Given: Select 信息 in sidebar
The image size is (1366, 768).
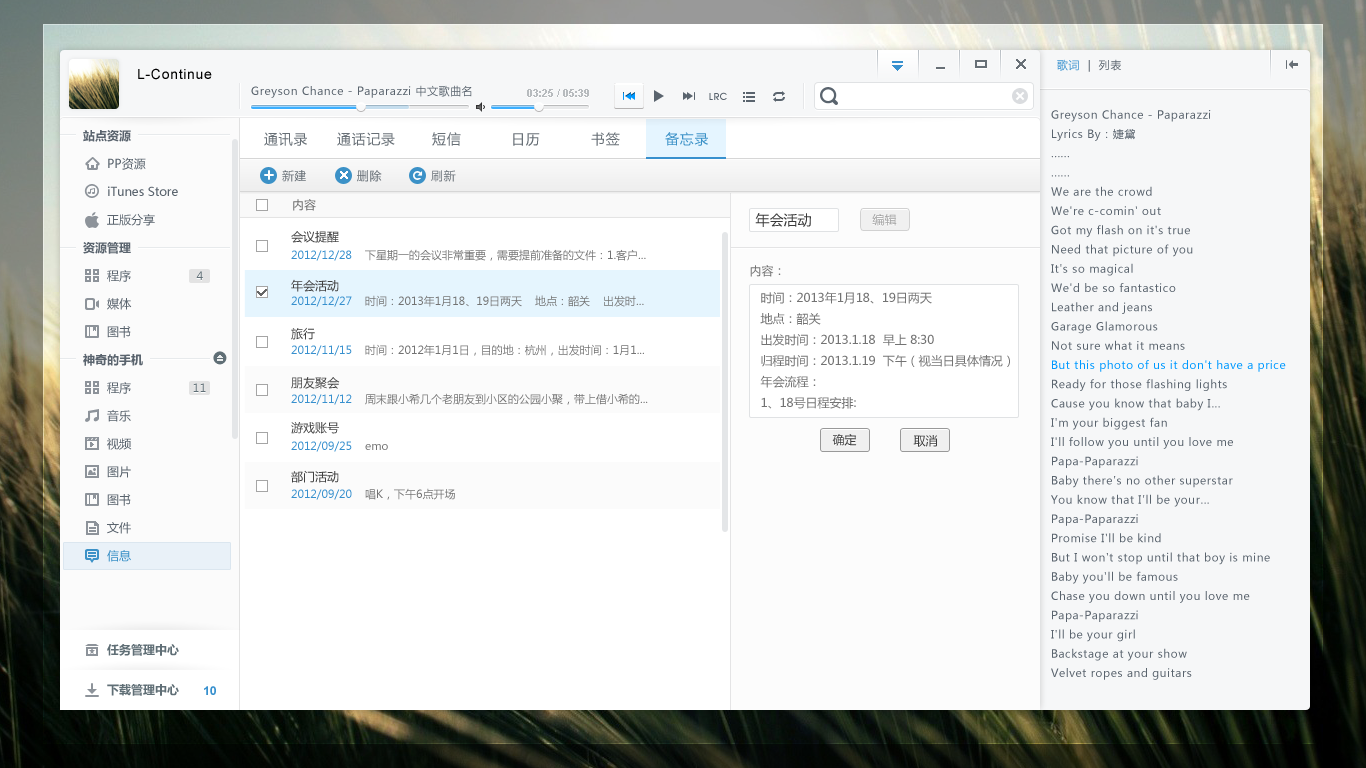Looking at the screenshot, I should [x=147, y=556].
